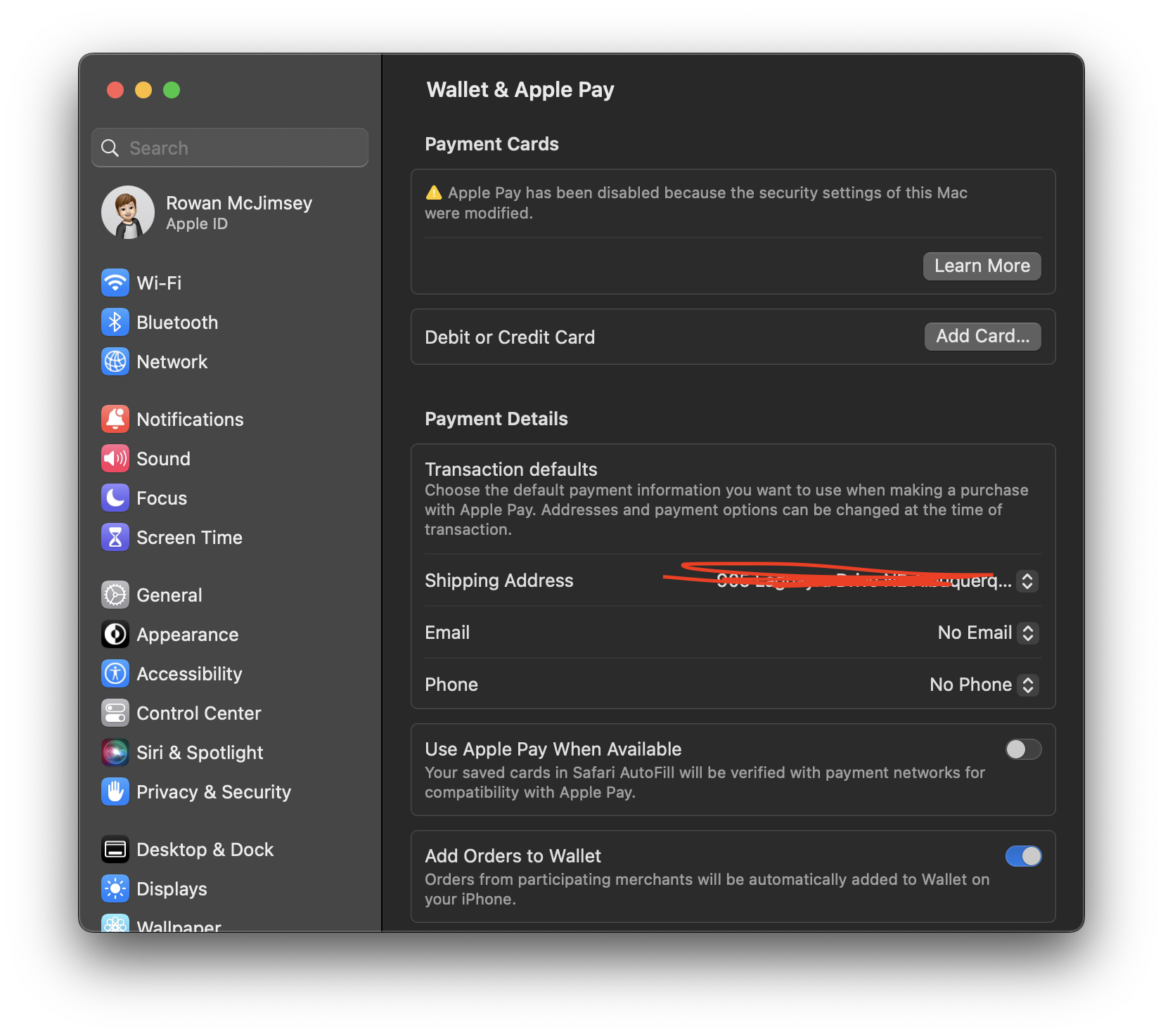Image resolution: width=1163 pixels, height=1036 pixels.
Task: Click the yellow warning triangle icon
Action: [434, 193]
